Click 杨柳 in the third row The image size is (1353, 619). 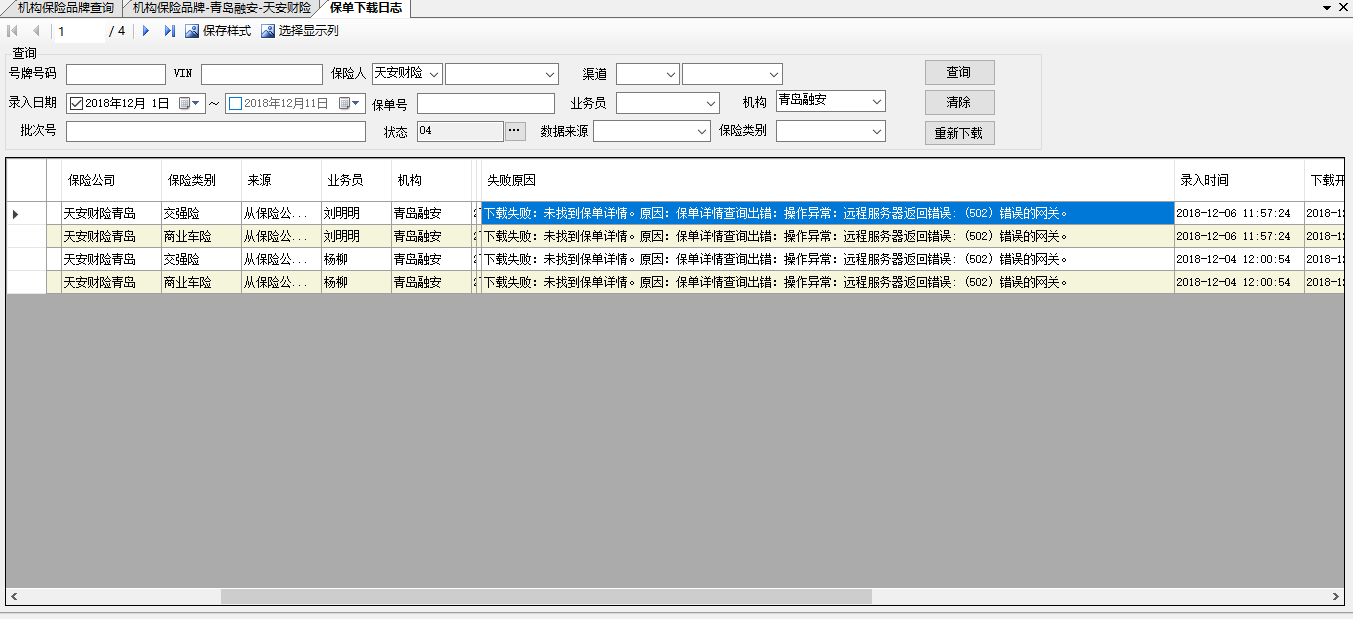coord(356,260)
